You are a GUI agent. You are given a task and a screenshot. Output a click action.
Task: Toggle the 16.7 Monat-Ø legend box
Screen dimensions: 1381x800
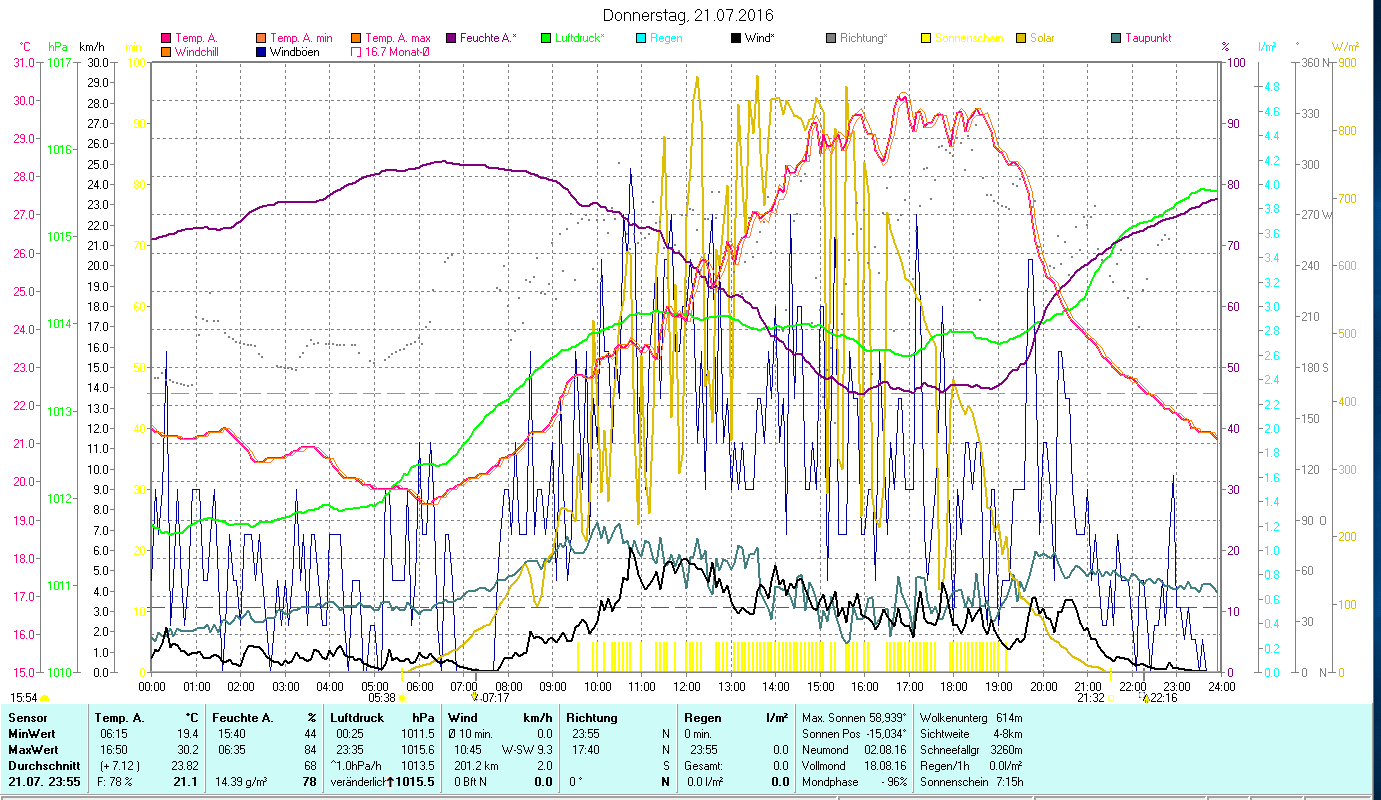[356, 52]
